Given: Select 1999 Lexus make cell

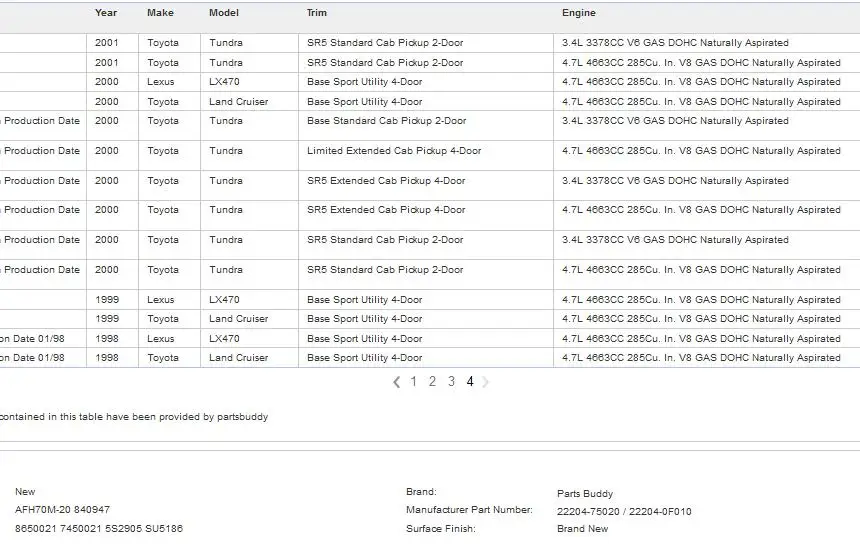Looking at the screenshot, I should (161, 300).
